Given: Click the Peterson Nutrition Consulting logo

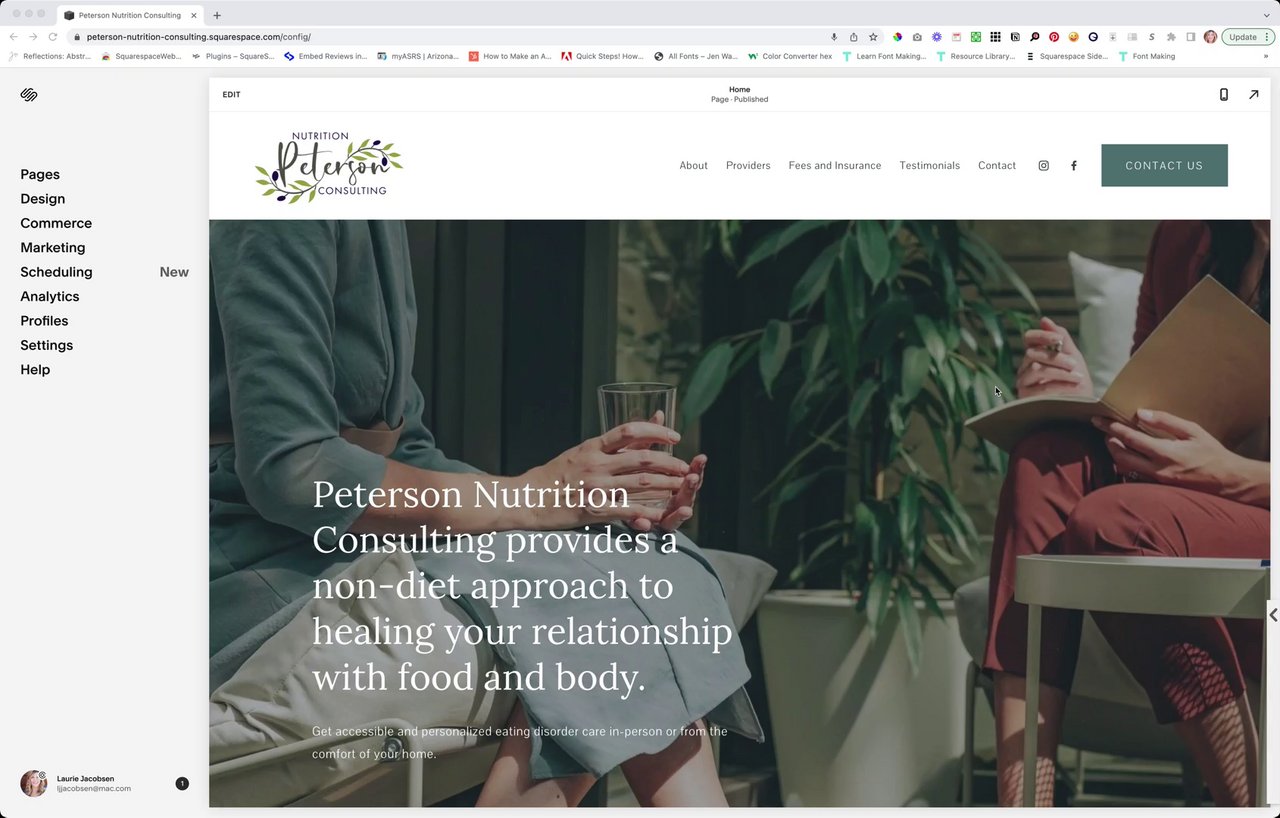Looking at the screenshot, I should (329, 166).
